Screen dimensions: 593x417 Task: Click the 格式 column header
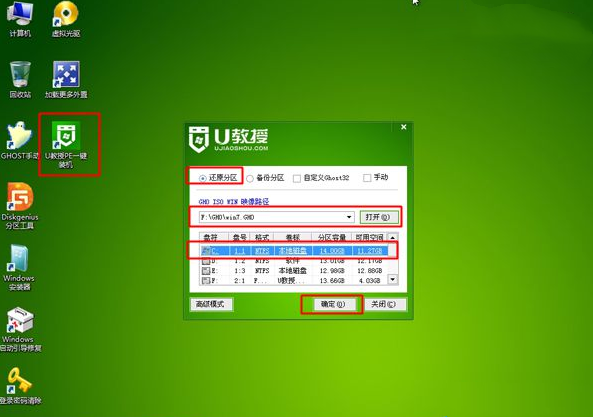point(262,237)
